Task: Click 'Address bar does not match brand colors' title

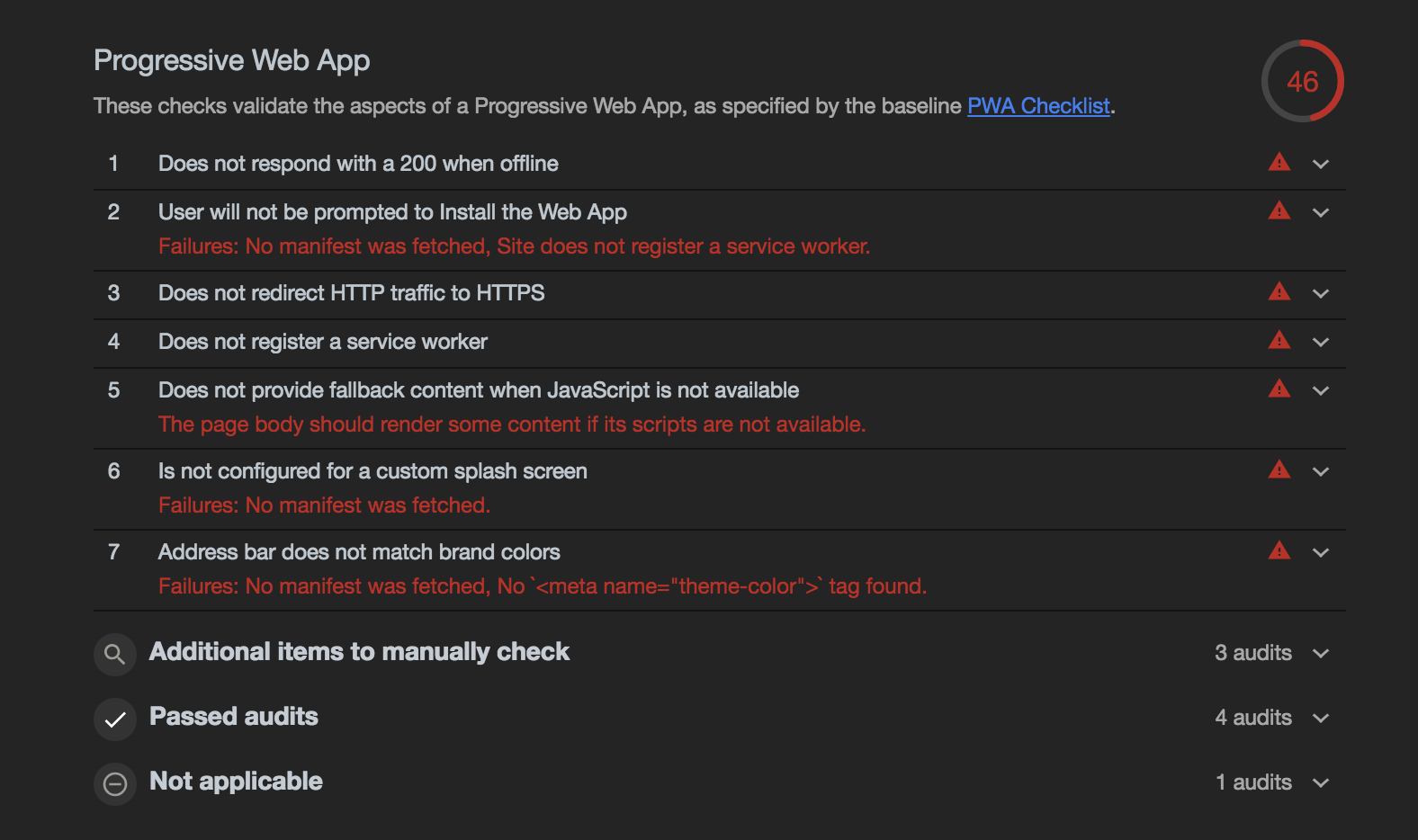Action: click(359, 552)
